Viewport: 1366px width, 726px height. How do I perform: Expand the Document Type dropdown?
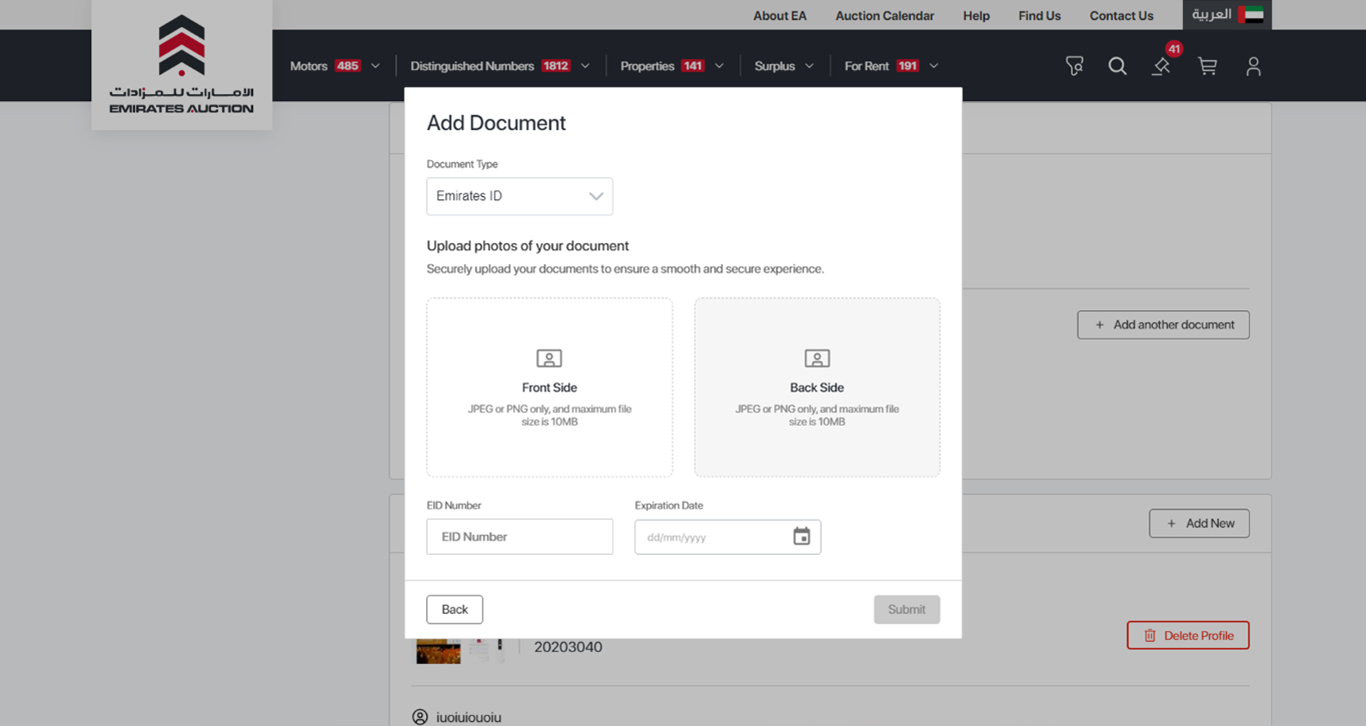click(x=519, y=196)
